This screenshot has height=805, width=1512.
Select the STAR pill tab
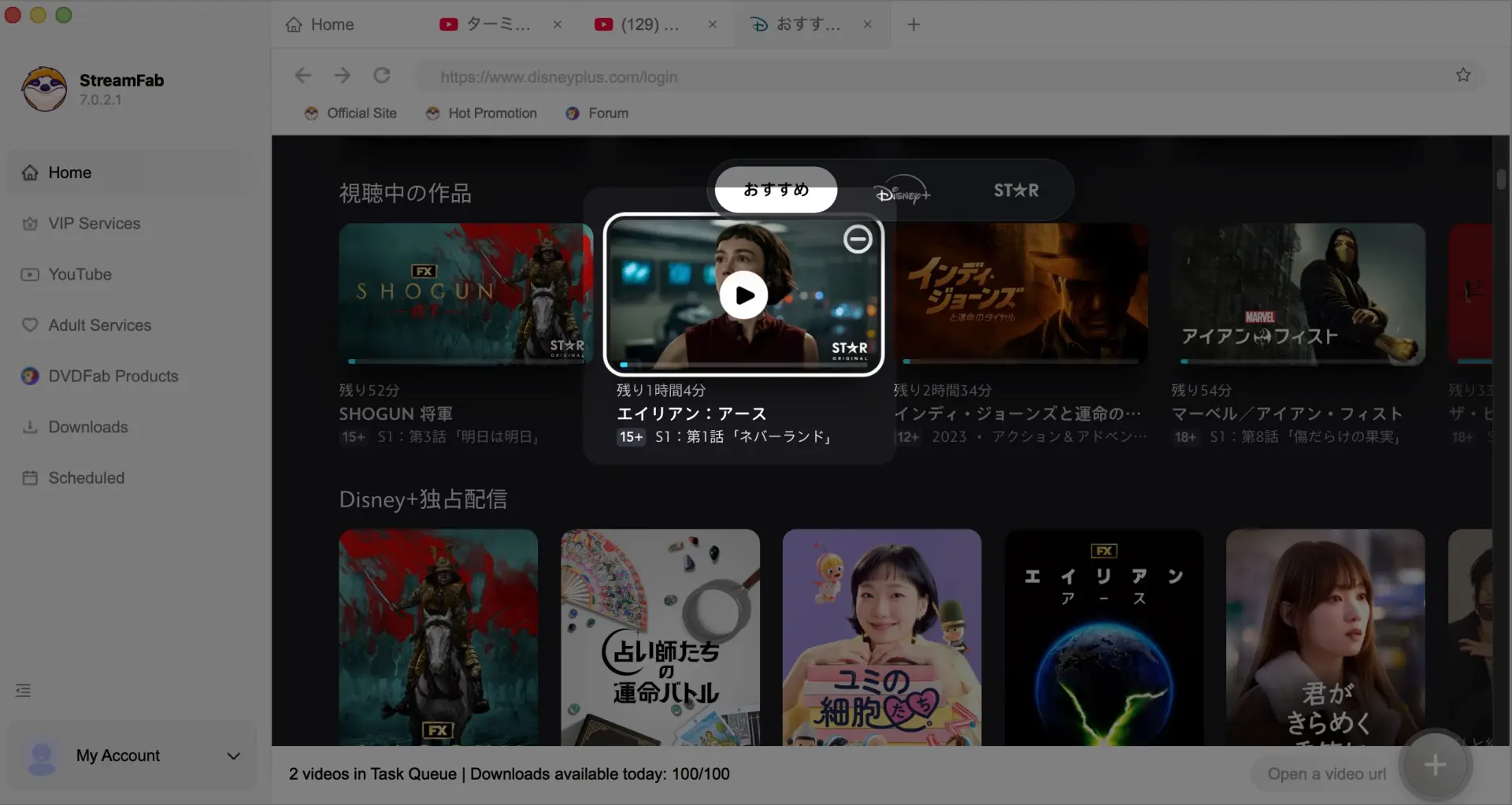(1016, 191)
